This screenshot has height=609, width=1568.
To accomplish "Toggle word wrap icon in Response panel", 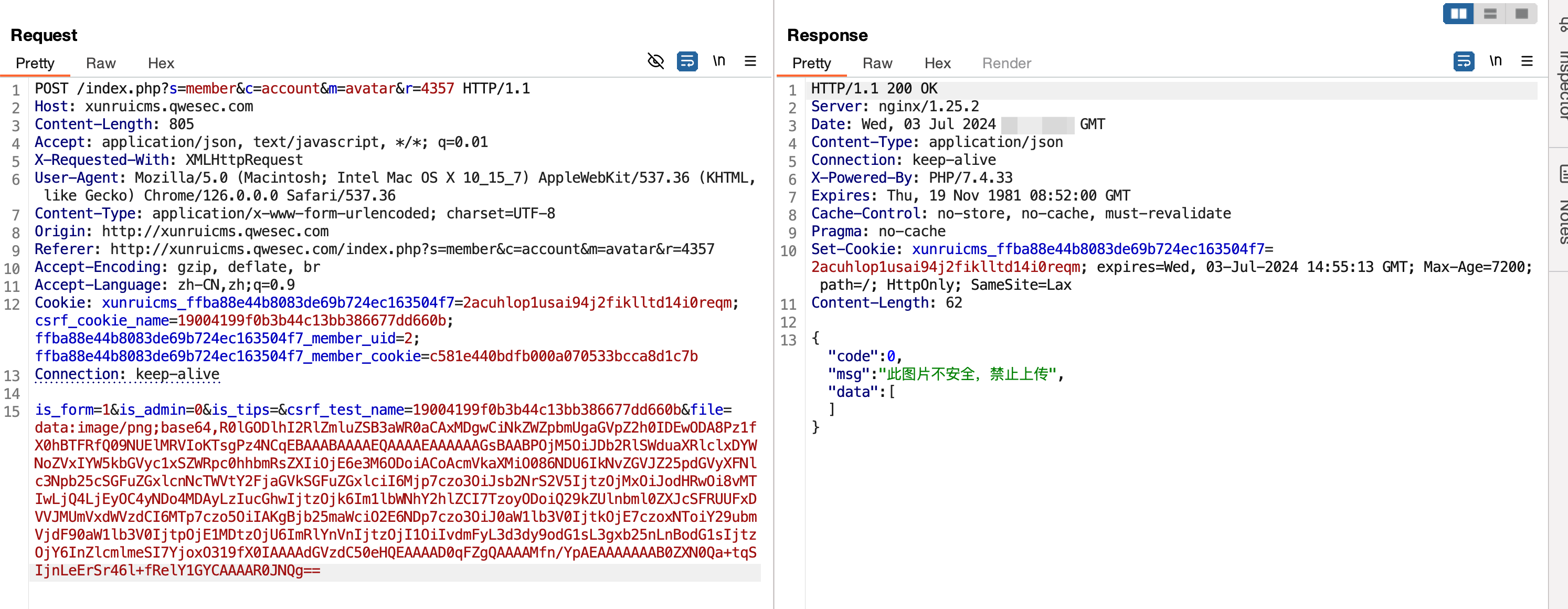I will coord(1464,61).
